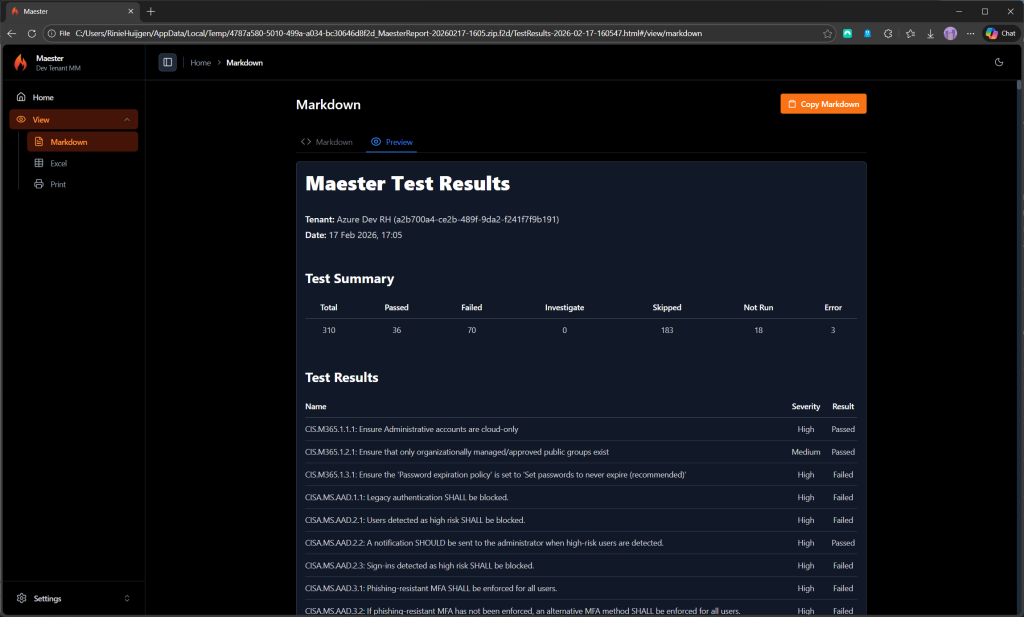Click the 'Total' value 310
The image size is (1024, 617).
[328, 330]
